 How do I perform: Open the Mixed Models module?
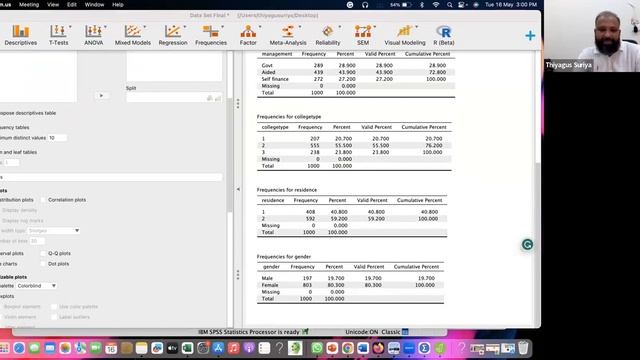coord(133,35)
